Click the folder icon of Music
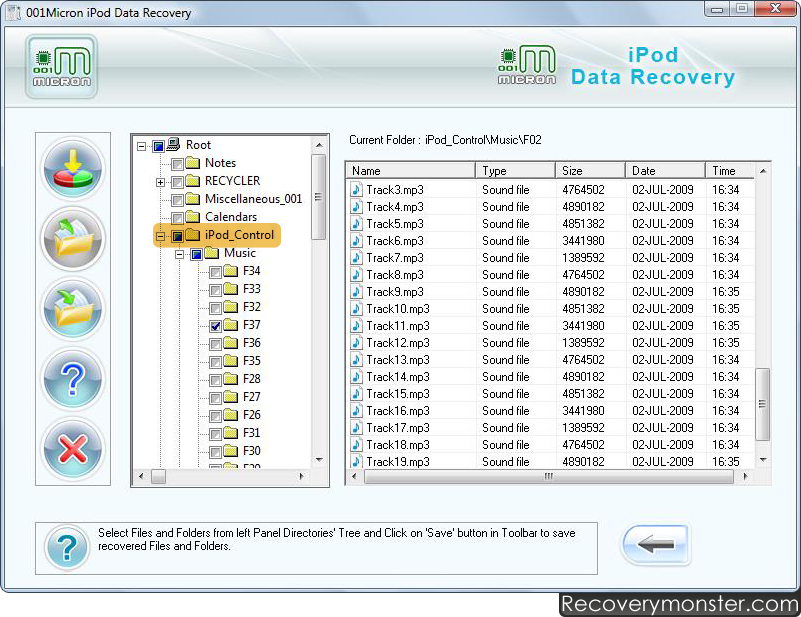Screen dimensions: 801x617 [x=211, y=253]
